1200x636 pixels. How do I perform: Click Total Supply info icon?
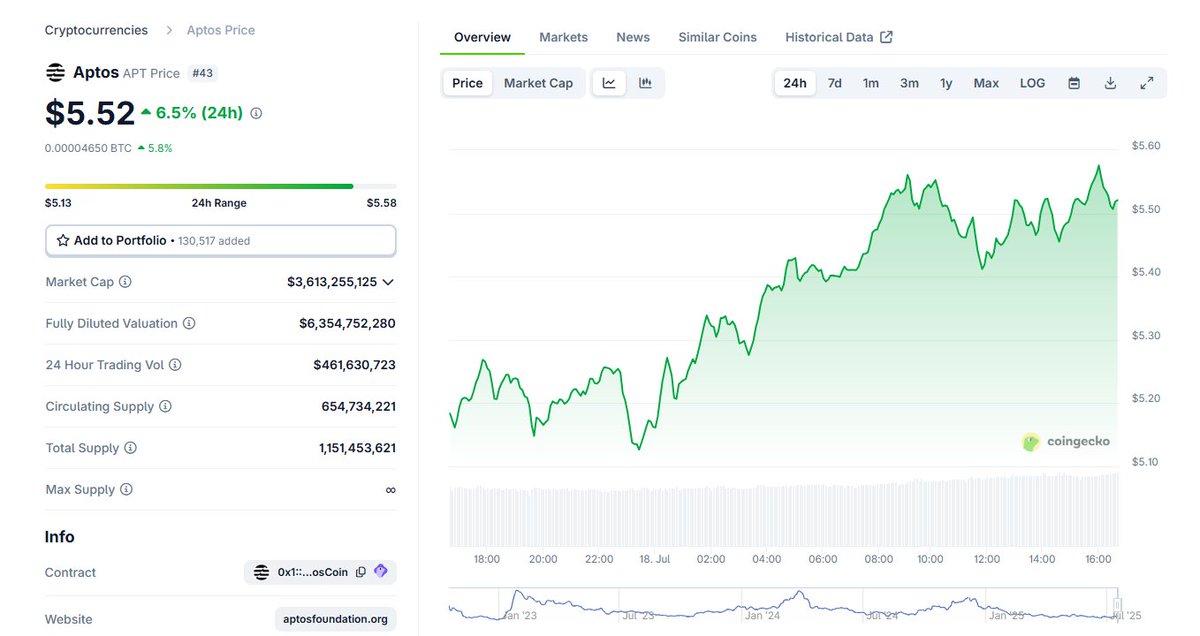[x=130, y=448]
